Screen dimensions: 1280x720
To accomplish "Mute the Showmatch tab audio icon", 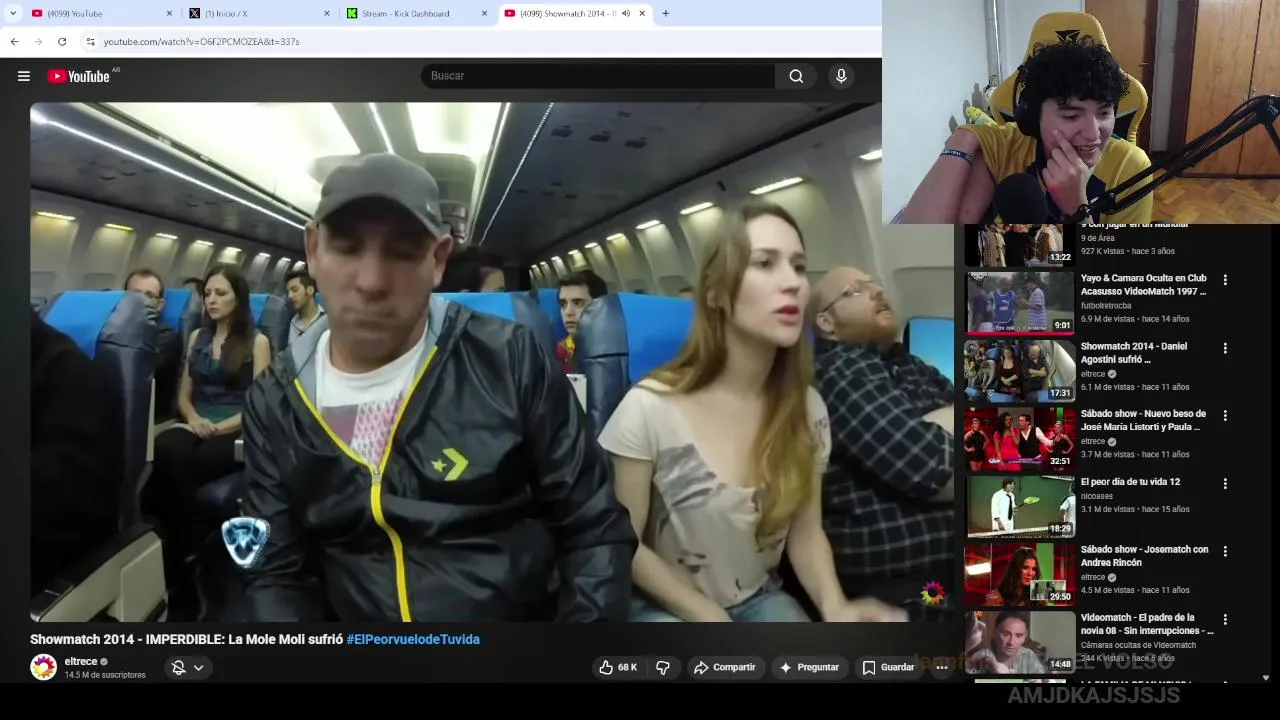I will pyautogui.click(x=626, y=13).
